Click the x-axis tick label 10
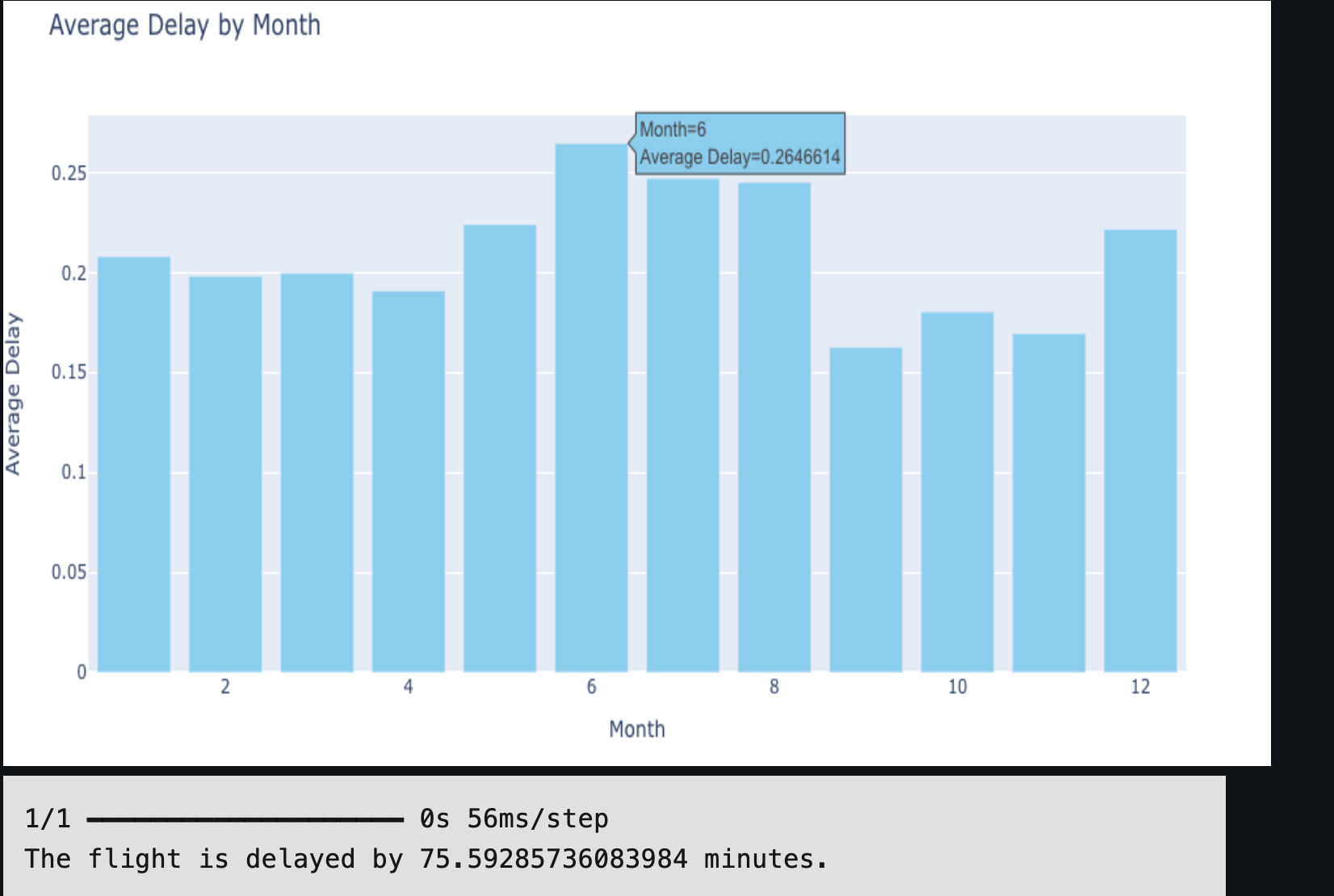Screen dimensions: 1334x896 pyautogui.click(x=957, y=687)
